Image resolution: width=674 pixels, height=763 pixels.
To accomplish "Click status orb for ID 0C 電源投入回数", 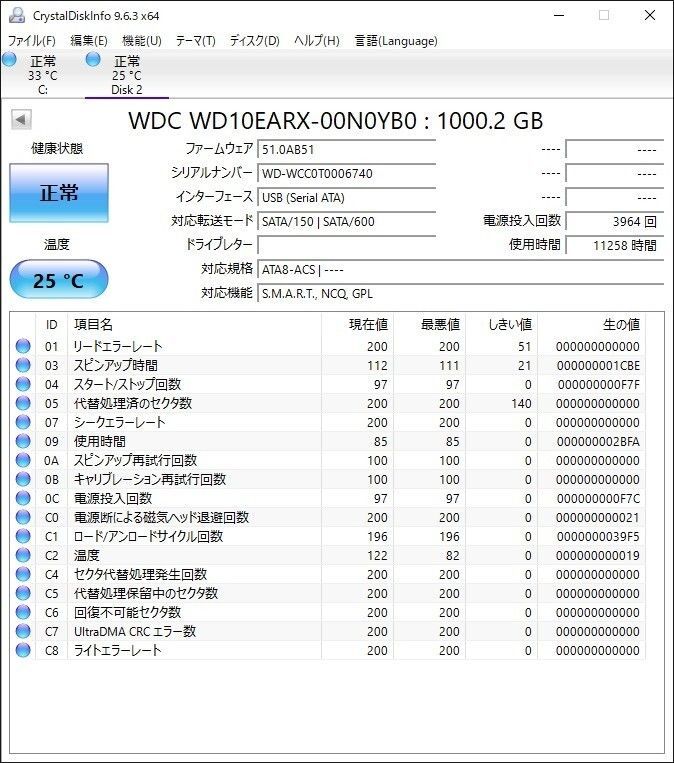I will 23,498.
